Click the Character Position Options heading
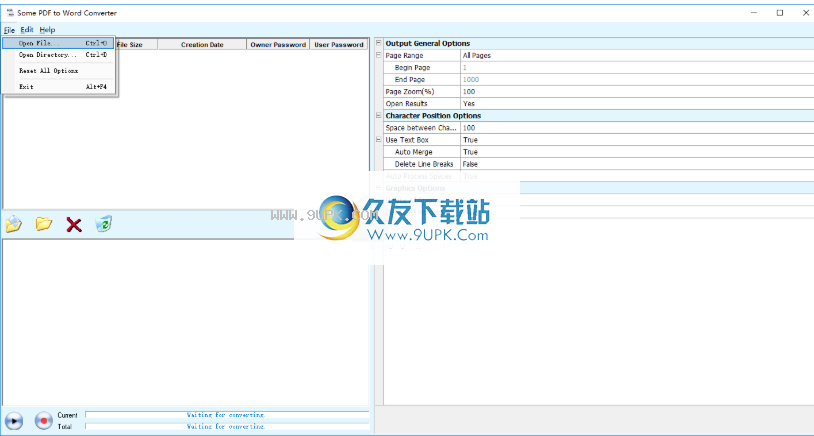The image size is (814, 436). [433, 116]
